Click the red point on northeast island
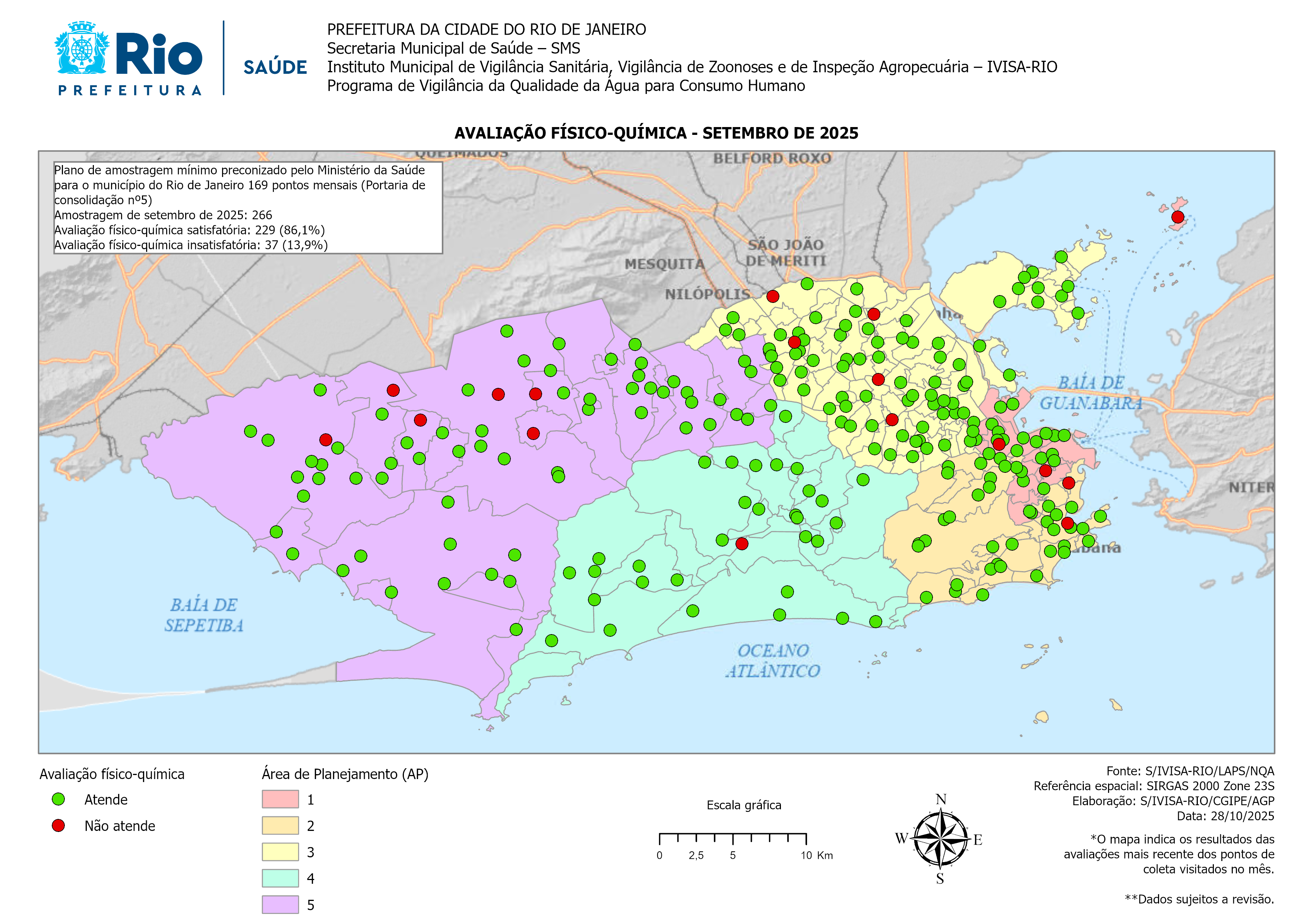 coord(1178,217)
